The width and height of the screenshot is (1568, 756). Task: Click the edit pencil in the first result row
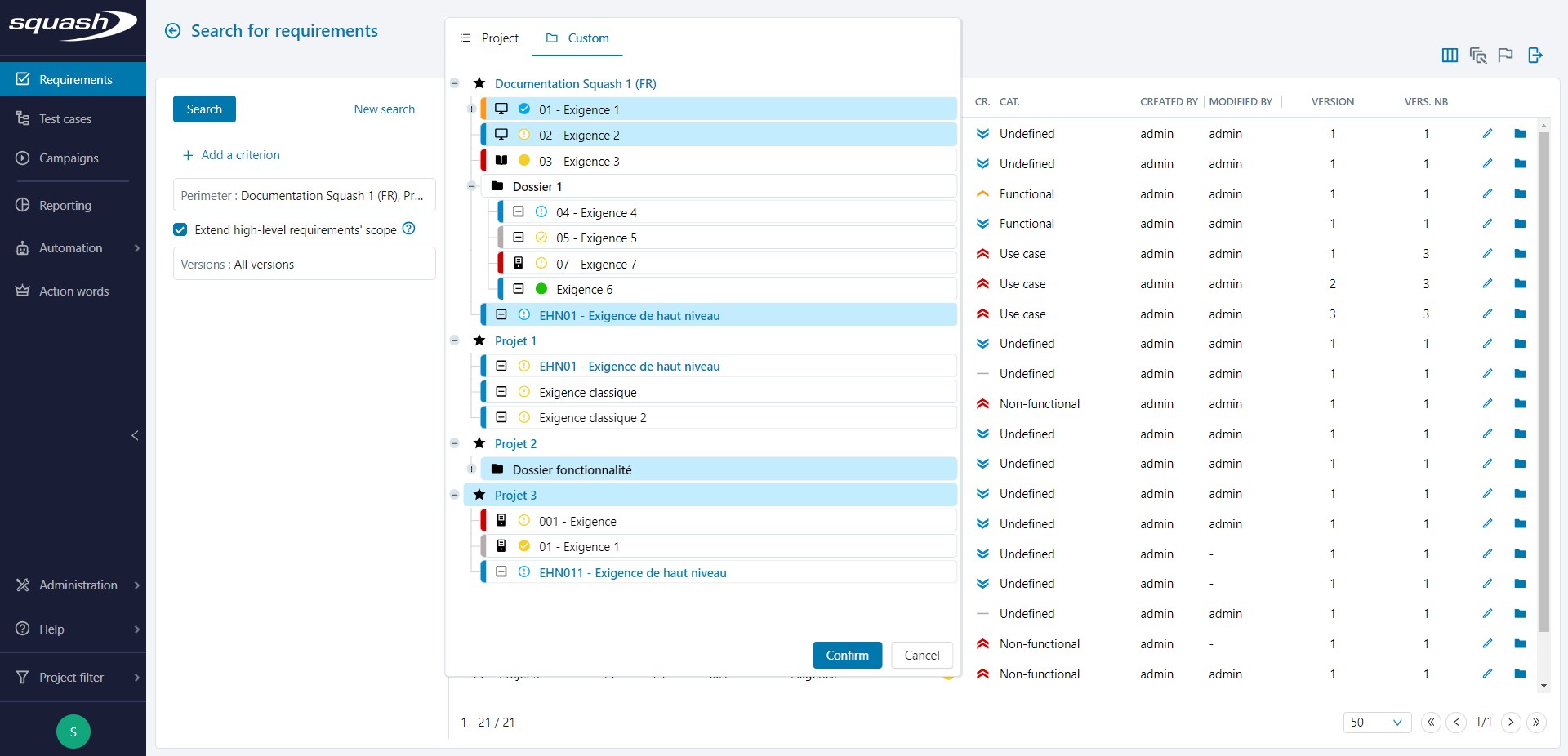(1487, 134)
